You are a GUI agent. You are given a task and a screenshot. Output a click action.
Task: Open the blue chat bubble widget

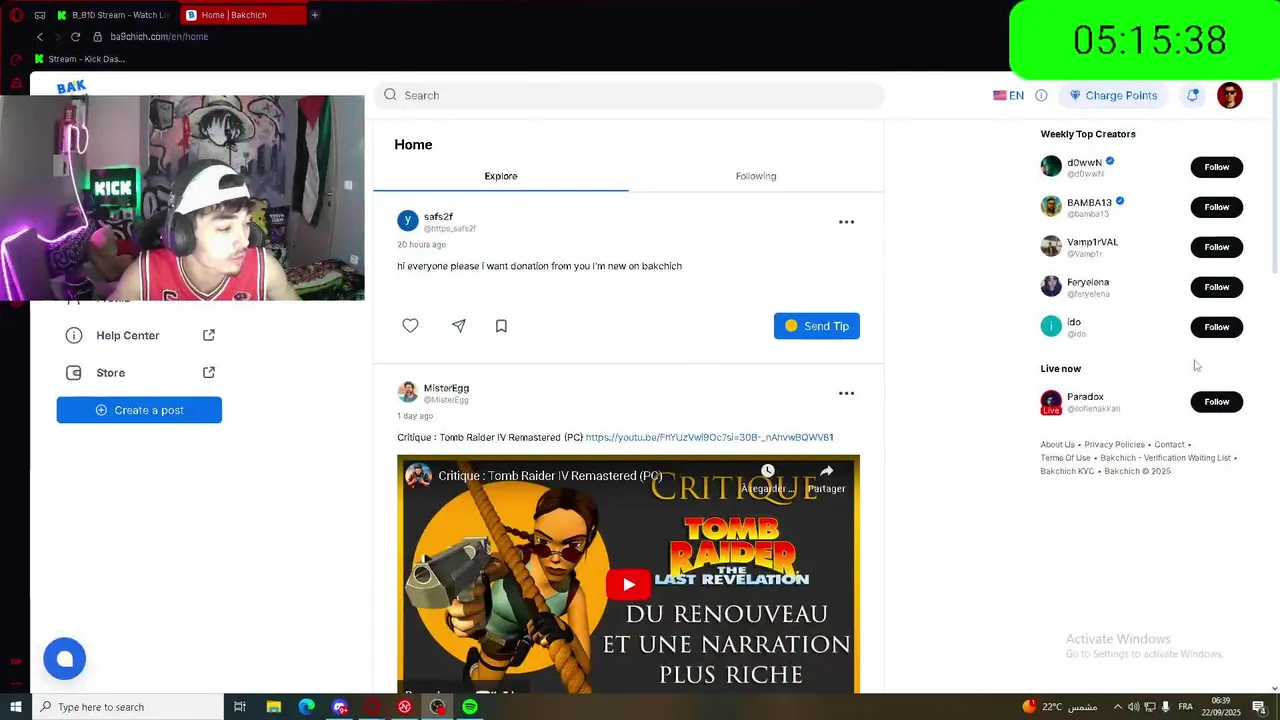tap(64, 659)
